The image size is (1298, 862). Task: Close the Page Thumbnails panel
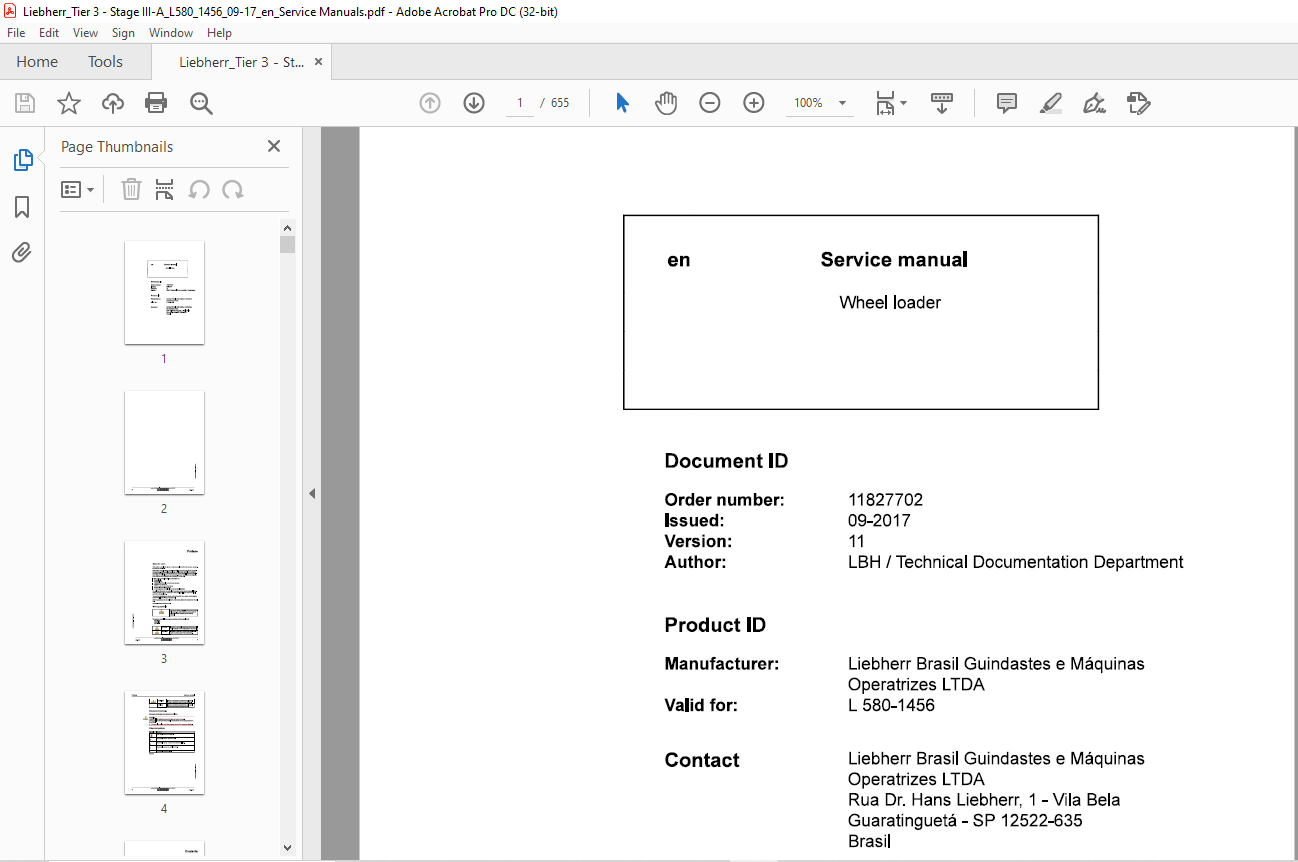[x=274, y=146]
